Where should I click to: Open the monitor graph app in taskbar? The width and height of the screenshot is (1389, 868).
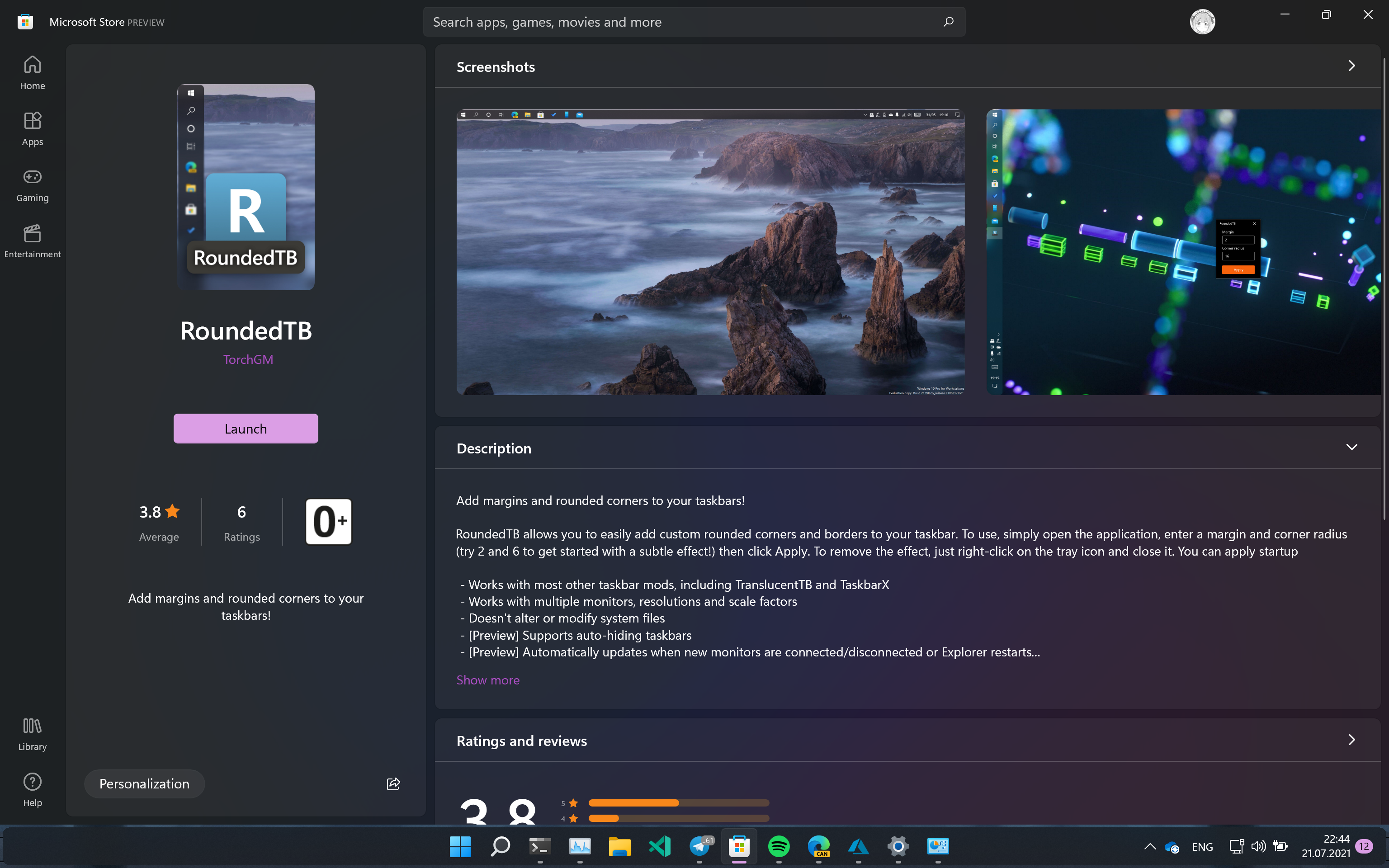coord(580,846)
